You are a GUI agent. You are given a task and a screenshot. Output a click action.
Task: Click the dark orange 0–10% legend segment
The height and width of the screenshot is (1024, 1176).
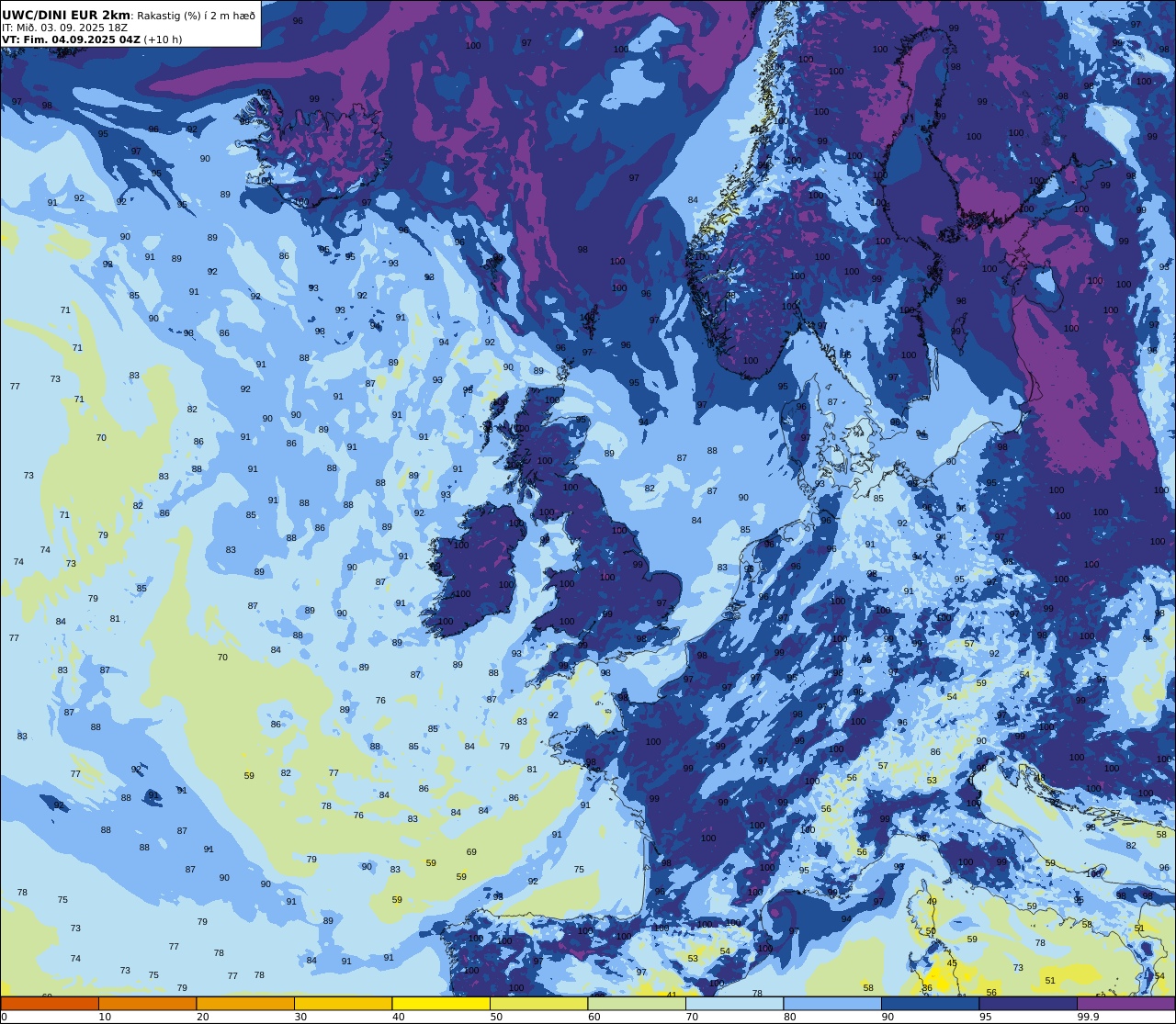(x=50, y=1003)
